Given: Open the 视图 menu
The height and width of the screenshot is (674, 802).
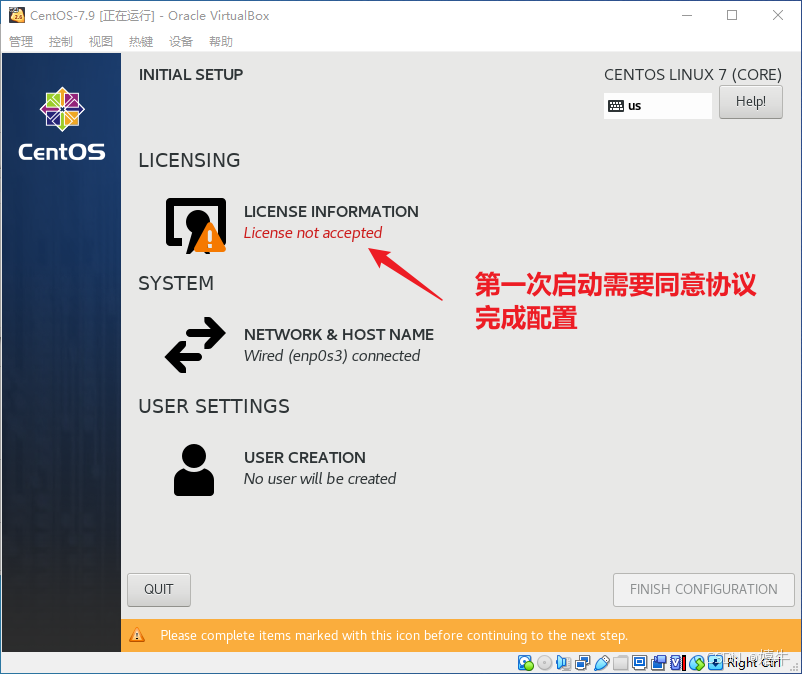Looking at the screenshot, I should click(x=101, y=41).
